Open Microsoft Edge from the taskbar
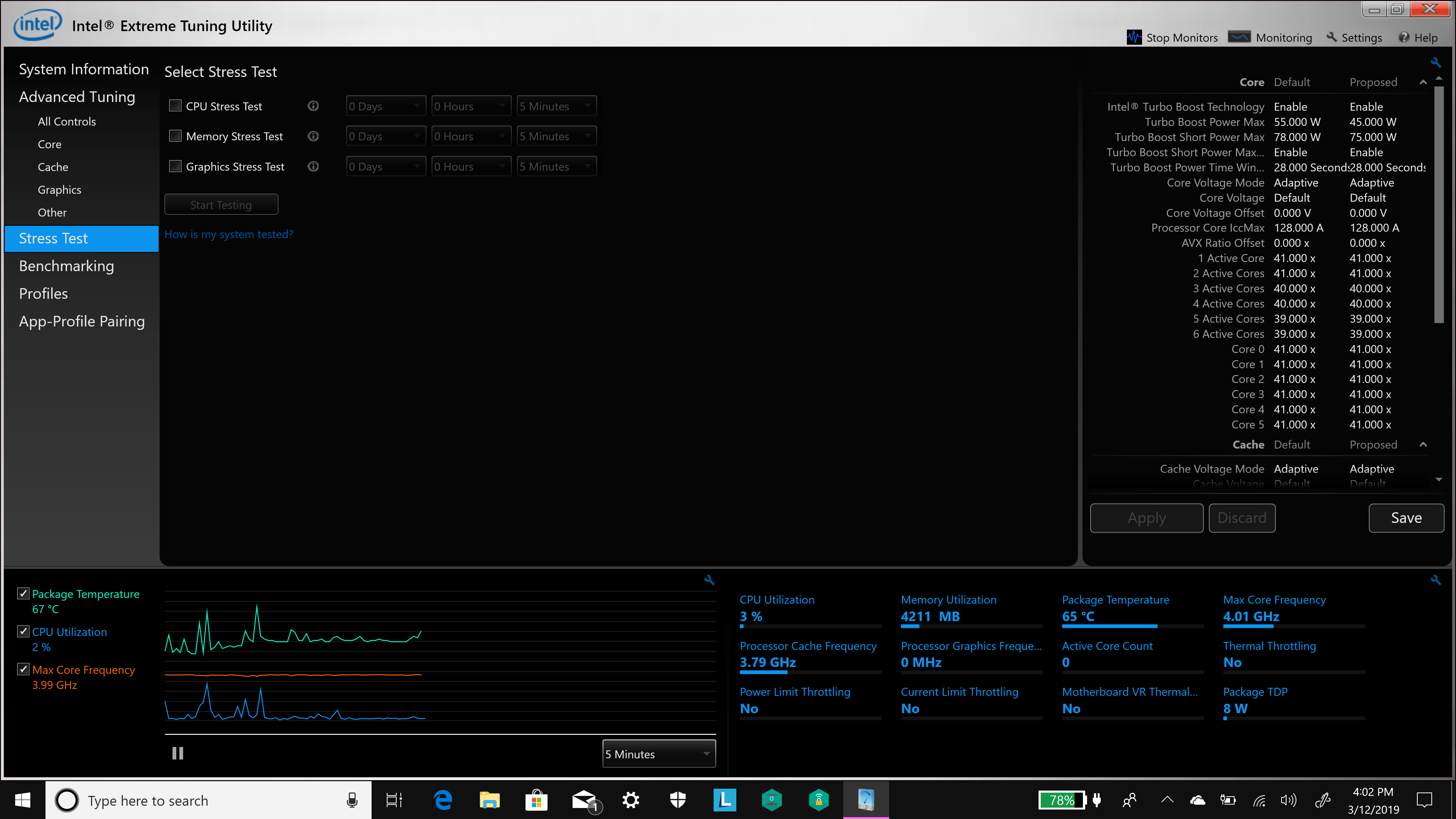Viewport: 1456px width, 819px height. click(x=442, y=800)
